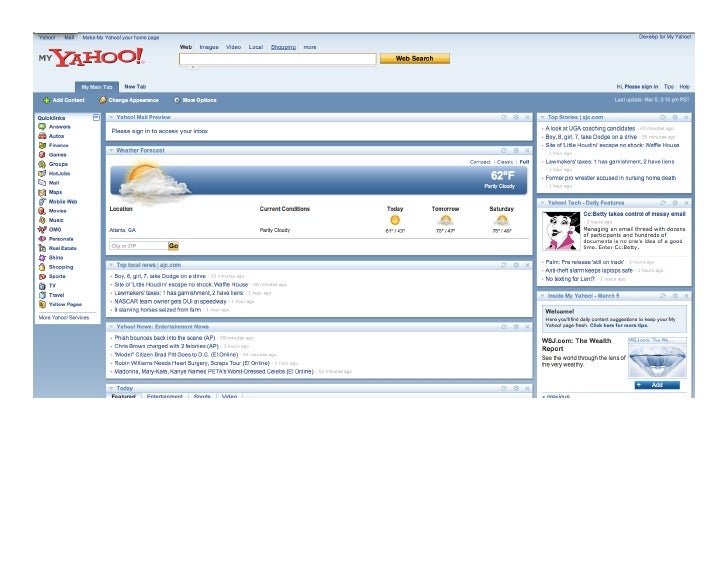728x563 pixels.
Task: Open the Shine quicklink icon
Action: [42, 258]
